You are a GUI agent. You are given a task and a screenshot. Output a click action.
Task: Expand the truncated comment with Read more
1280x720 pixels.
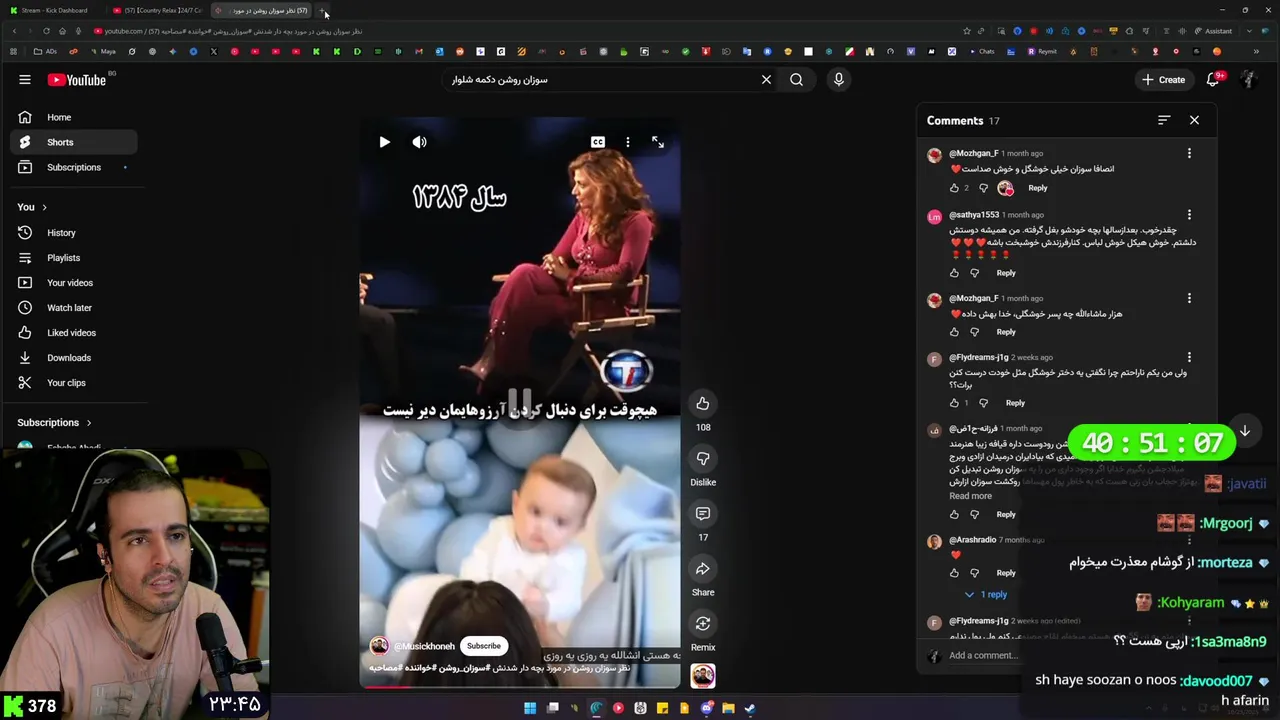tap(970, 496)
